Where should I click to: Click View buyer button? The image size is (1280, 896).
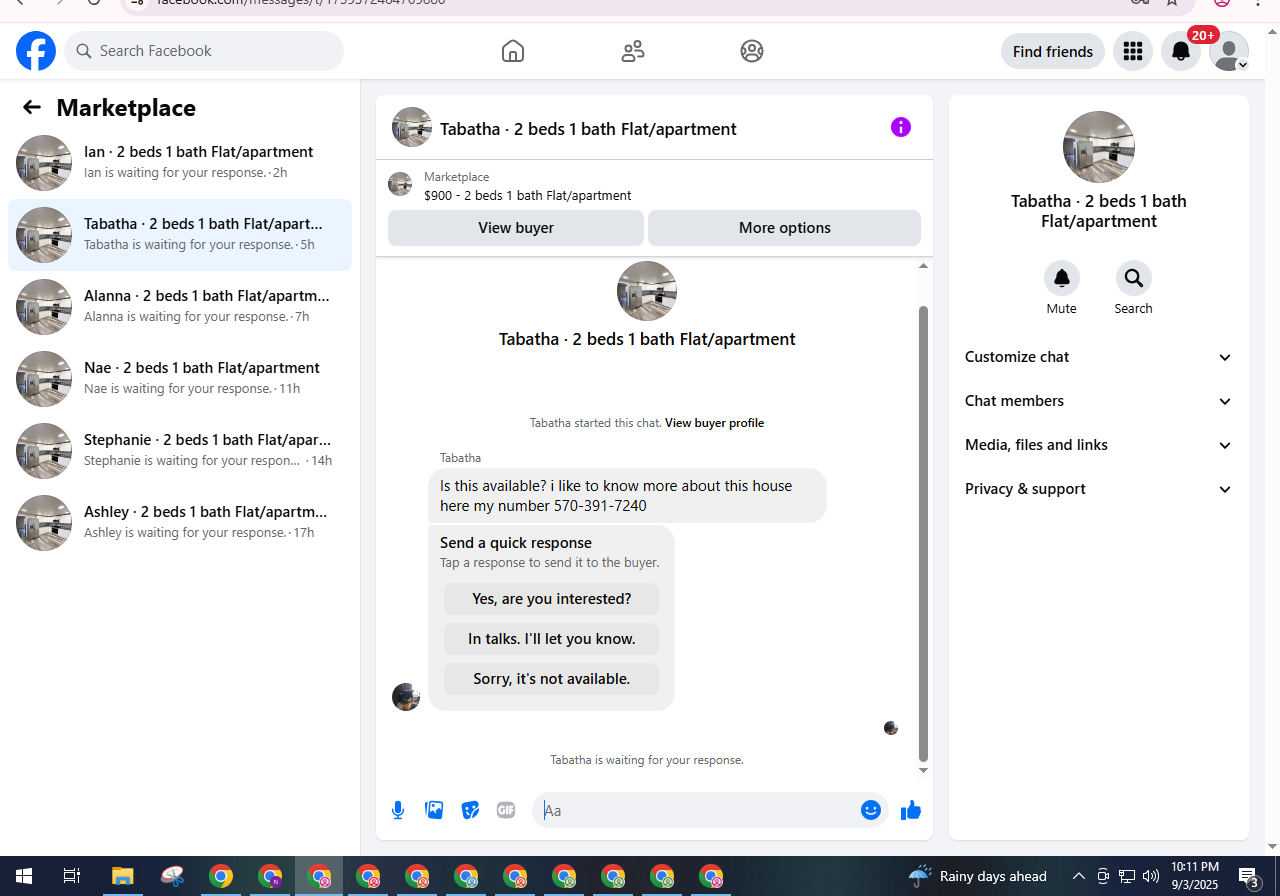[x=516, y=228]
